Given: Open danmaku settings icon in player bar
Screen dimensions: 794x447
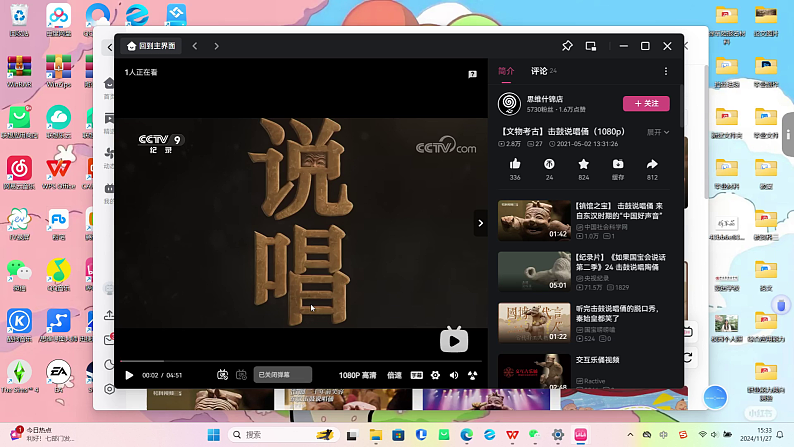Looking at the screenshot, I should (242, 375).
